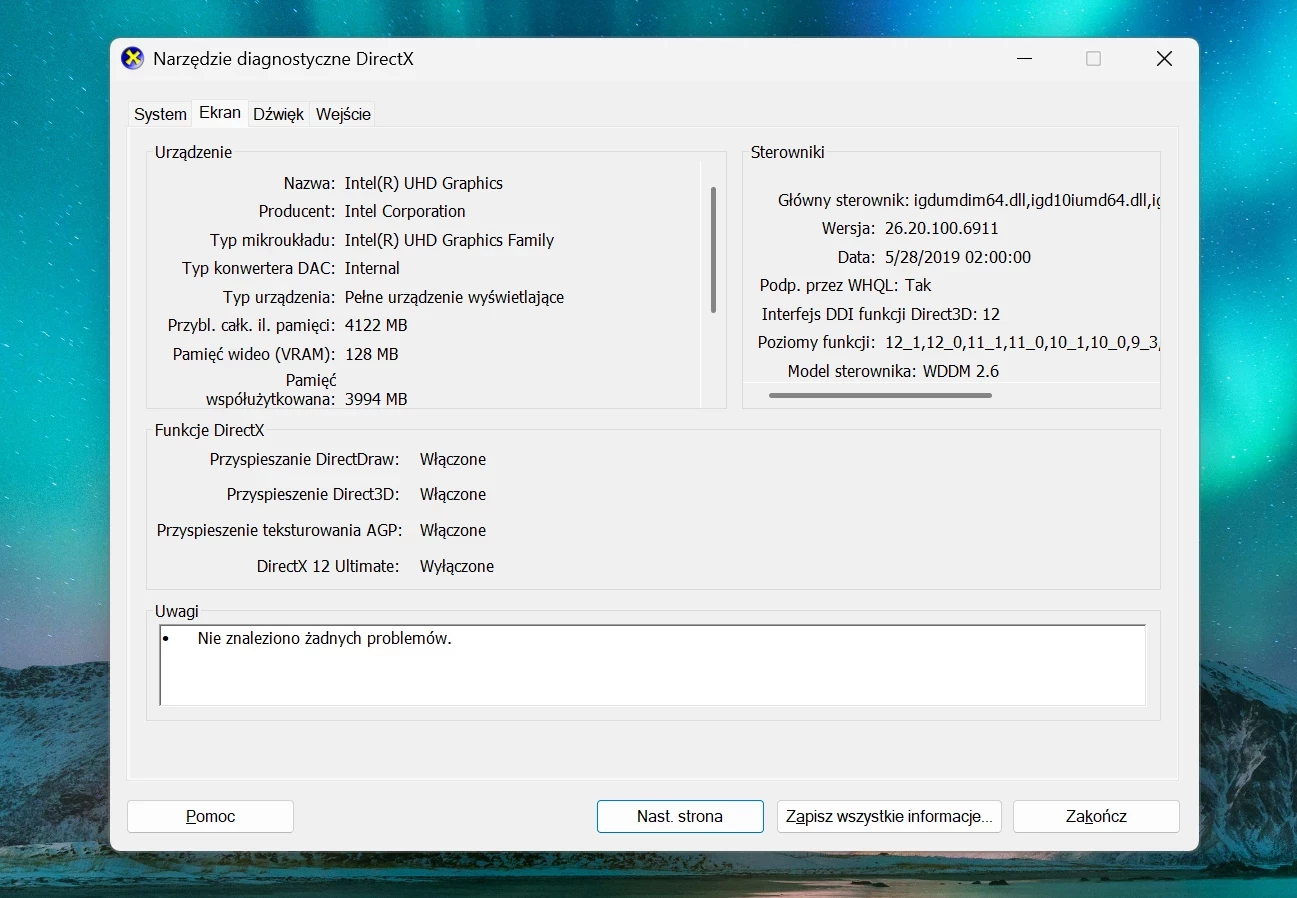This screenshot has width=1297, height=898.
Task: Click inside the Uwagi notes text box
Action: (652, 665)
